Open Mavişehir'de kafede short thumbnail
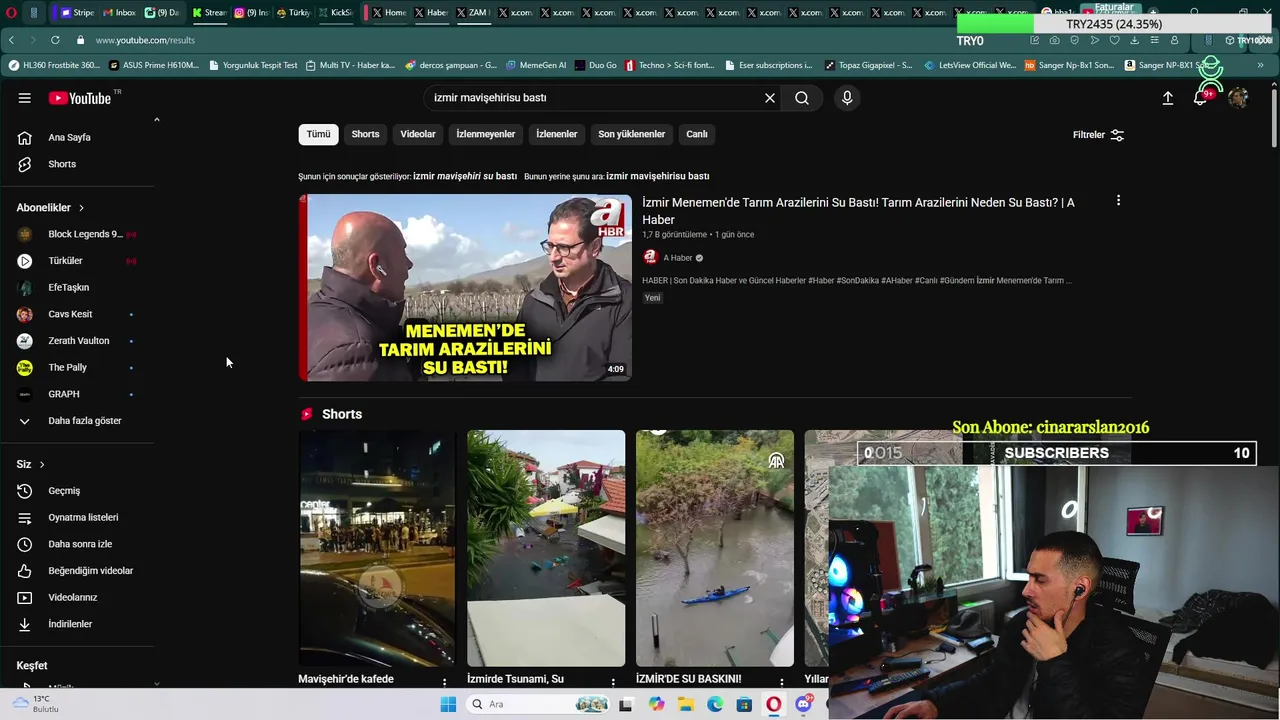1280x720 pixels. click(x=376, y=548)
